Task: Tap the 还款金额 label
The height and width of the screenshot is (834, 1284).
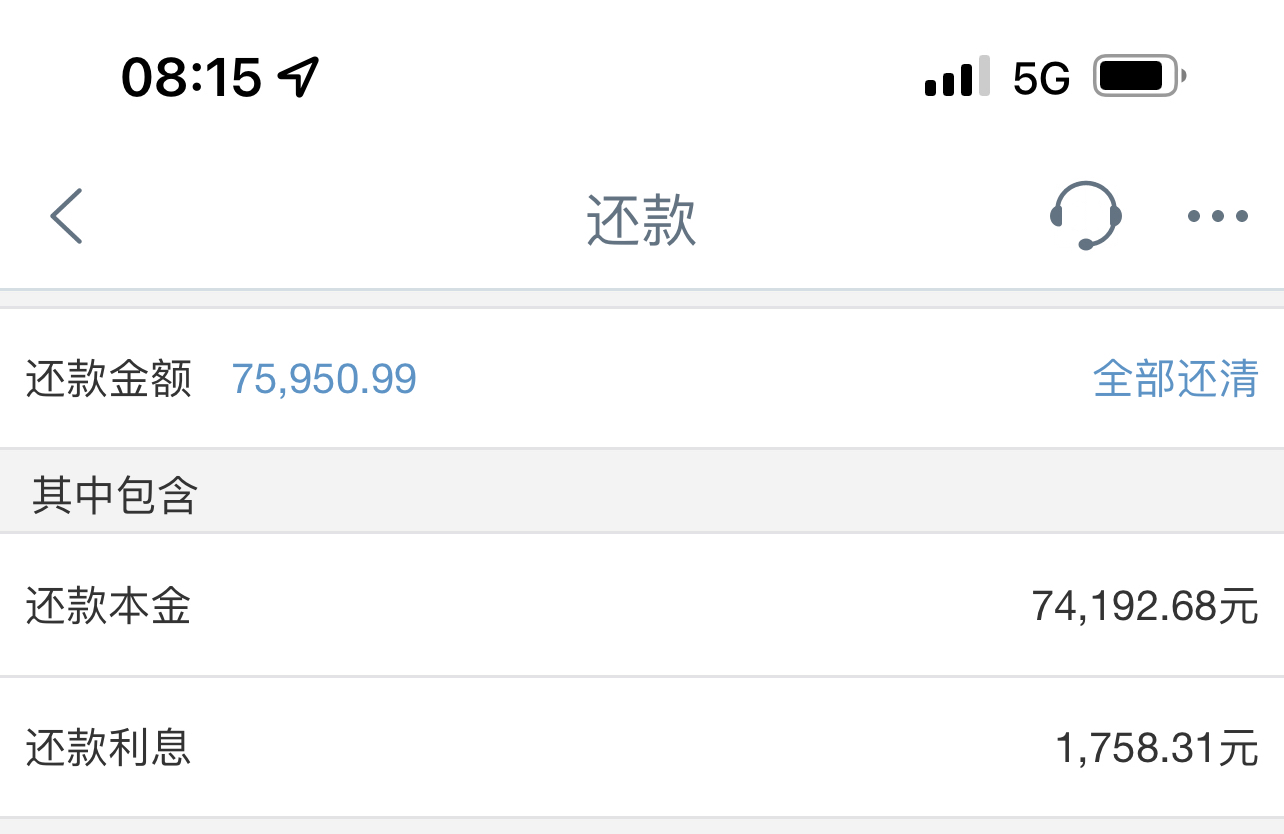Action: click(x=109, y=379)
